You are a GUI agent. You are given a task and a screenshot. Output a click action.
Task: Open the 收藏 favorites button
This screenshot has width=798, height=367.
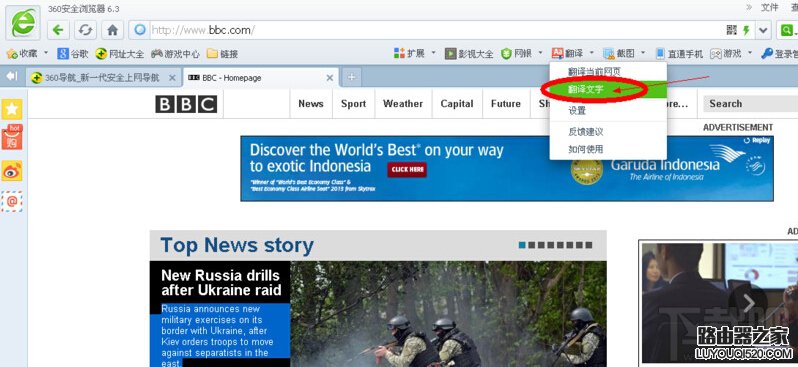click(x=21, y=53)
